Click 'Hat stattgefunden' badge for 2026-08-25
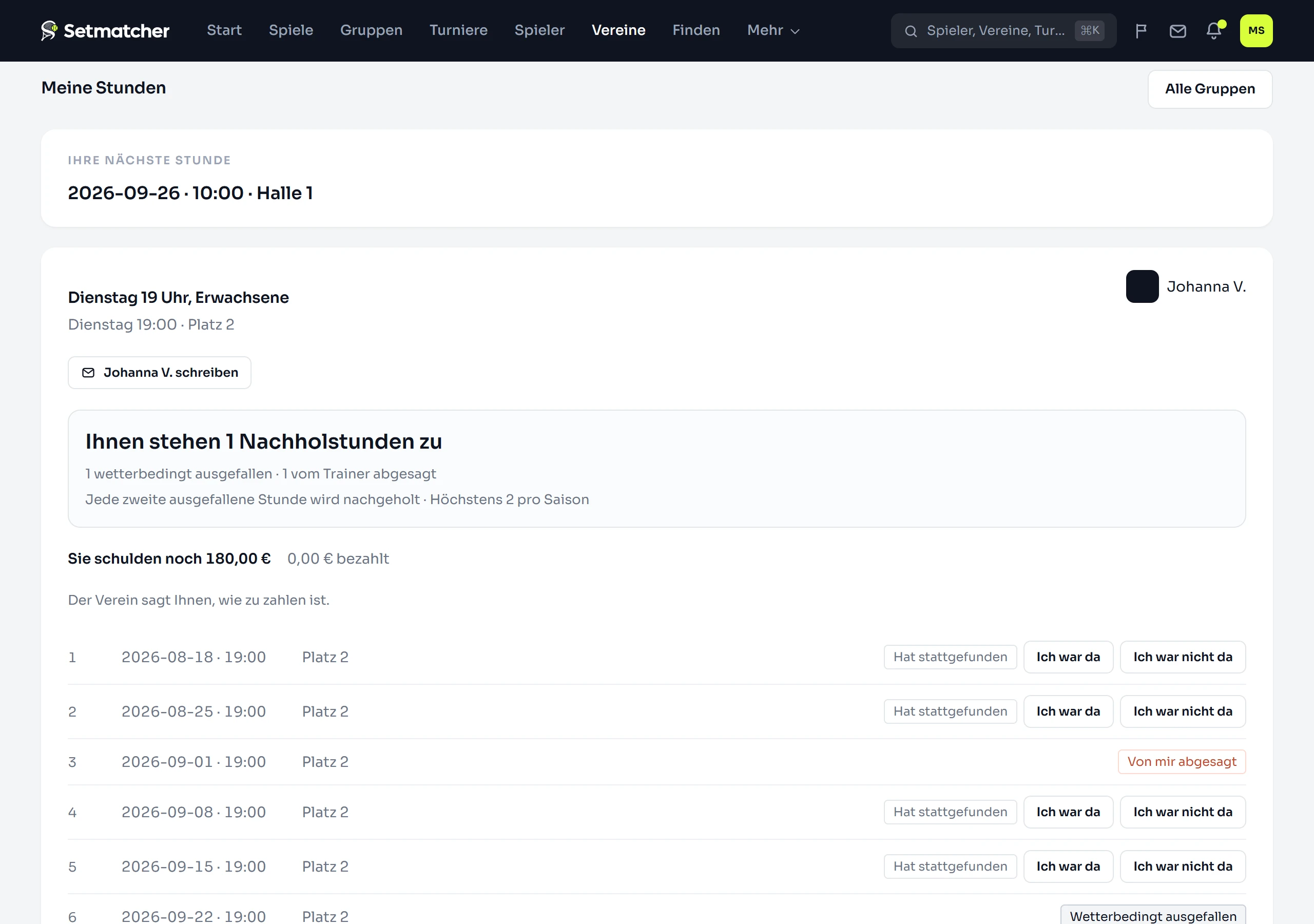The image size is (1314, 924). 950,711
